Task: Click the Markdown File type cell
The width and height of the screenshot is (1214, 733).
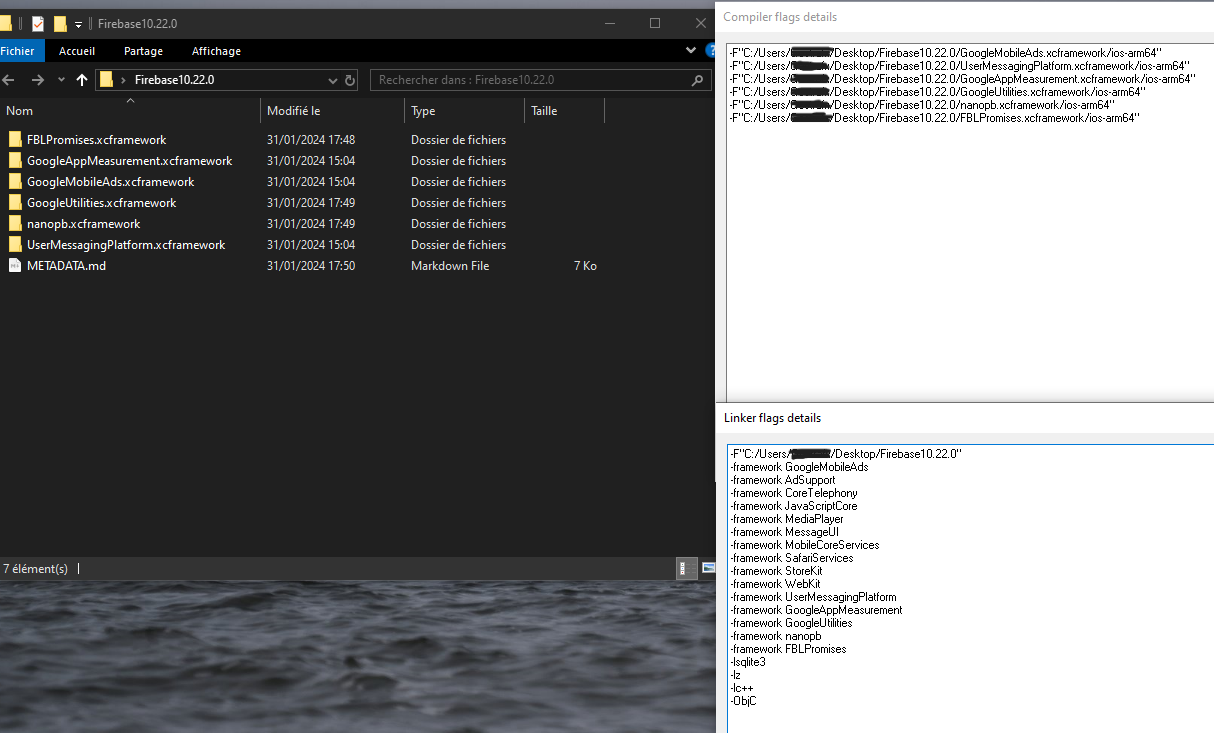Action: (x=450, y=266)
